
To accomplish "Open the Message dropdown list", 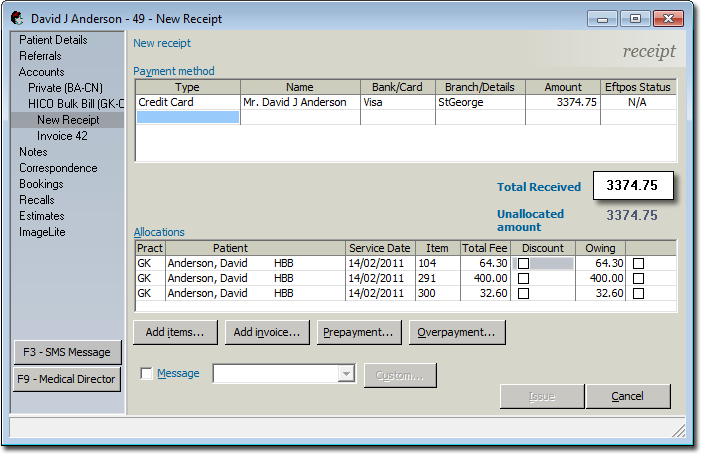I will [347, 374].
